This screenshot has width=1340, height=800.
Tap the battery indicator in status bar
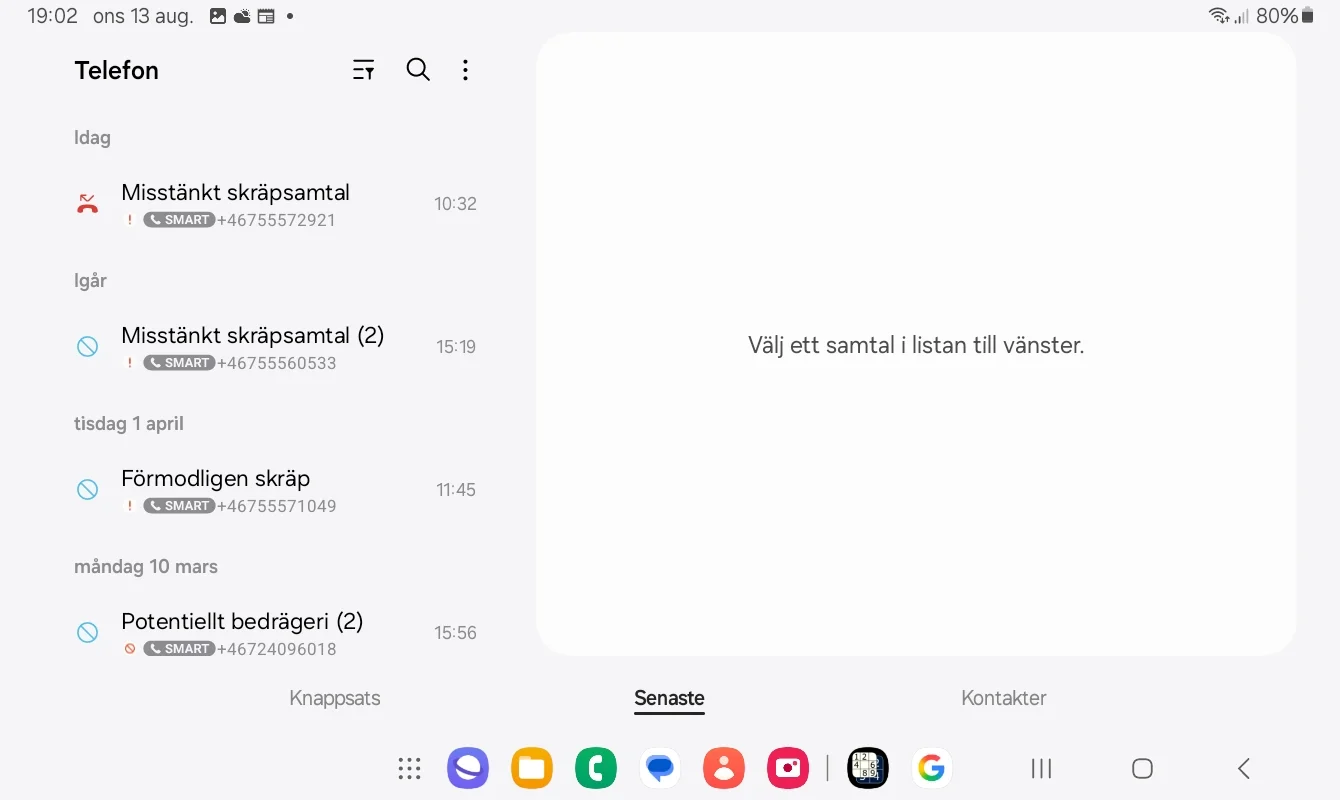(1307, 16)
